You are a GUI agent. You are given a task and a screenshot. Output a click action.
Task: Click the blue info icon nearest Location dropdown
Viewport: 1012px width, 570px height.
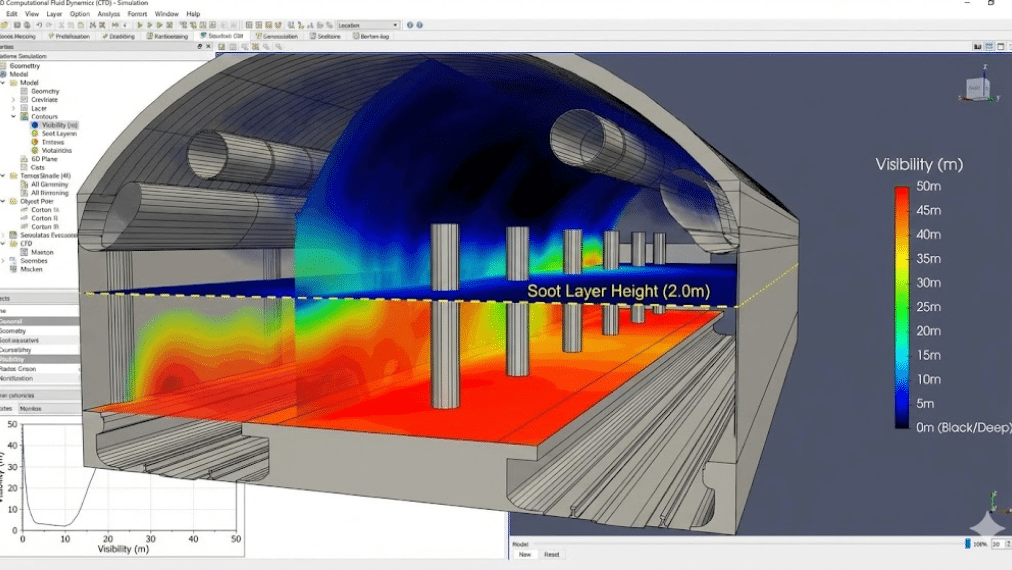pos(409,25)
